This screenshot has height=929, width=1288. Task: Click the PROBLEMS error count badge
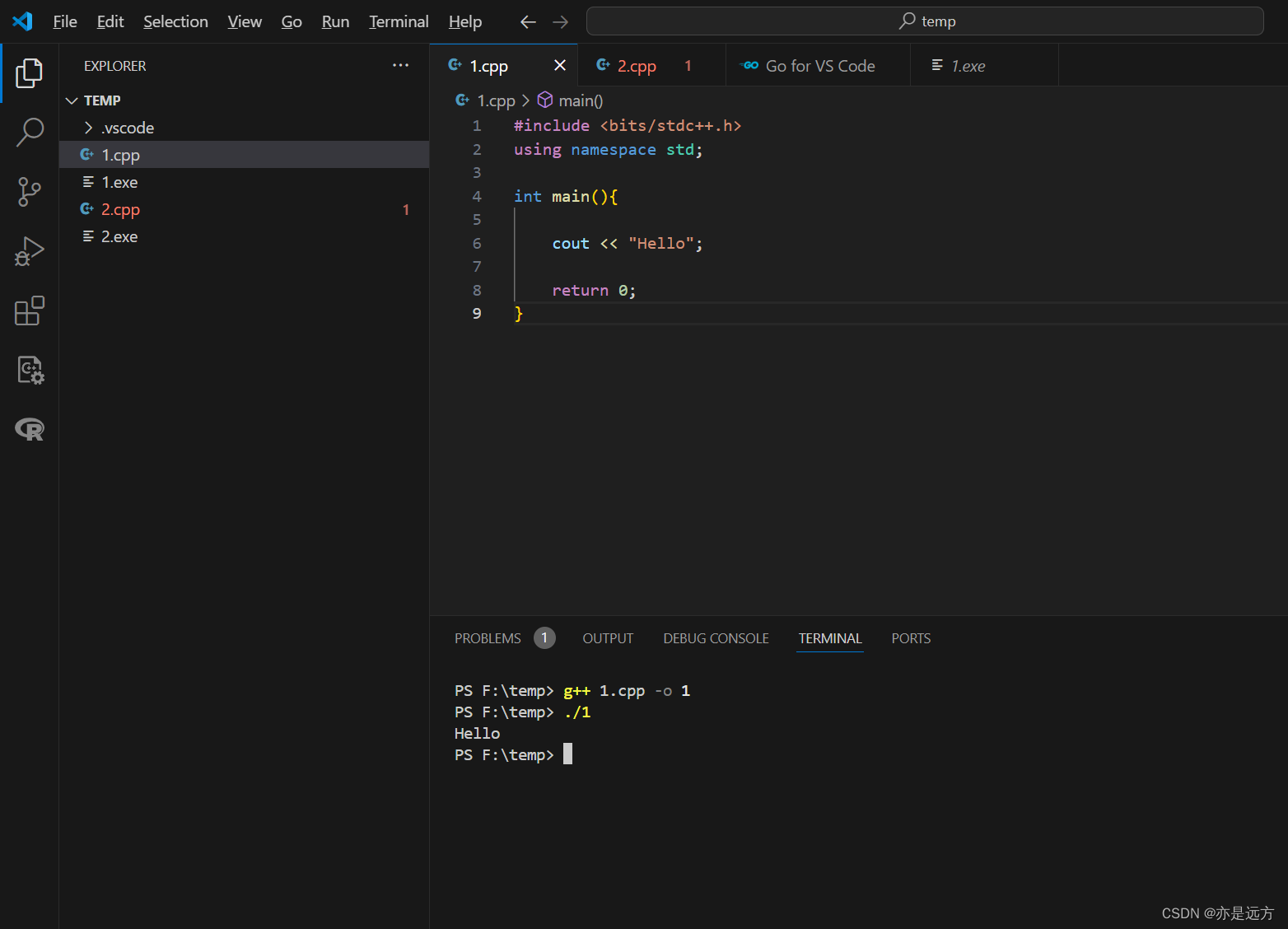click(x=544, y=637)
